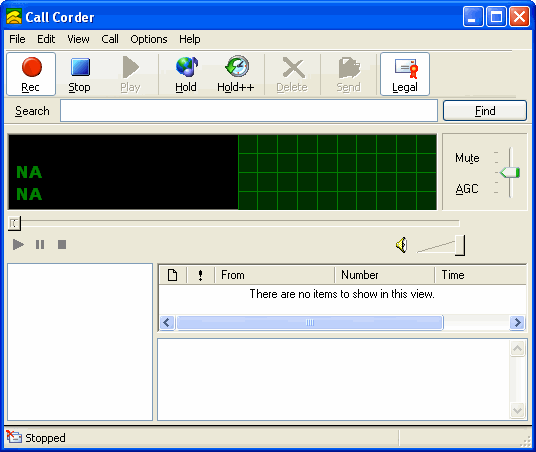Click the 'Stopped' status text
Viewport: 536px width, 452px height.
pos(45,438)
